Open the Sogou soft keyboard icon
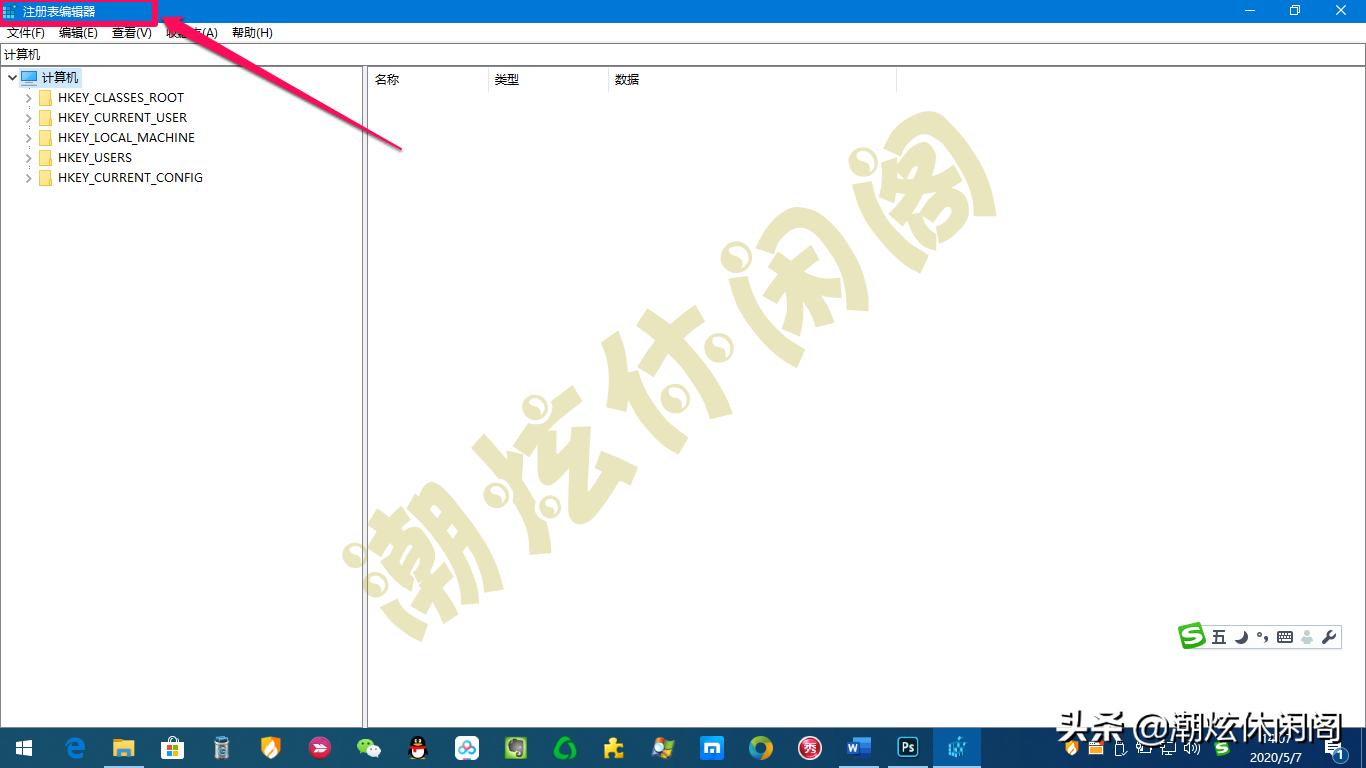This screenshot has height=768, width=1366. tap(1285, 637)
